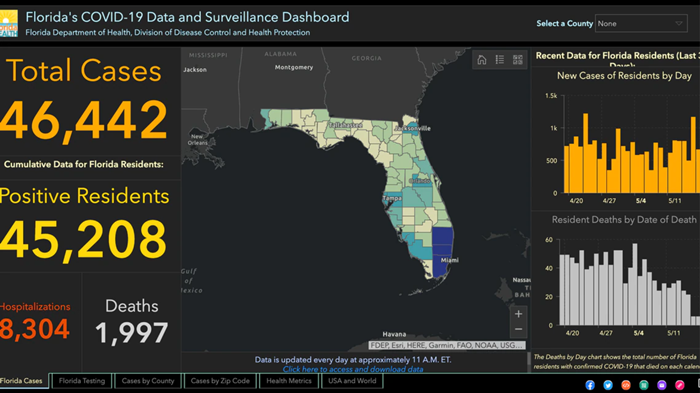
Task: Reset map to home extent
Action: 482,60
